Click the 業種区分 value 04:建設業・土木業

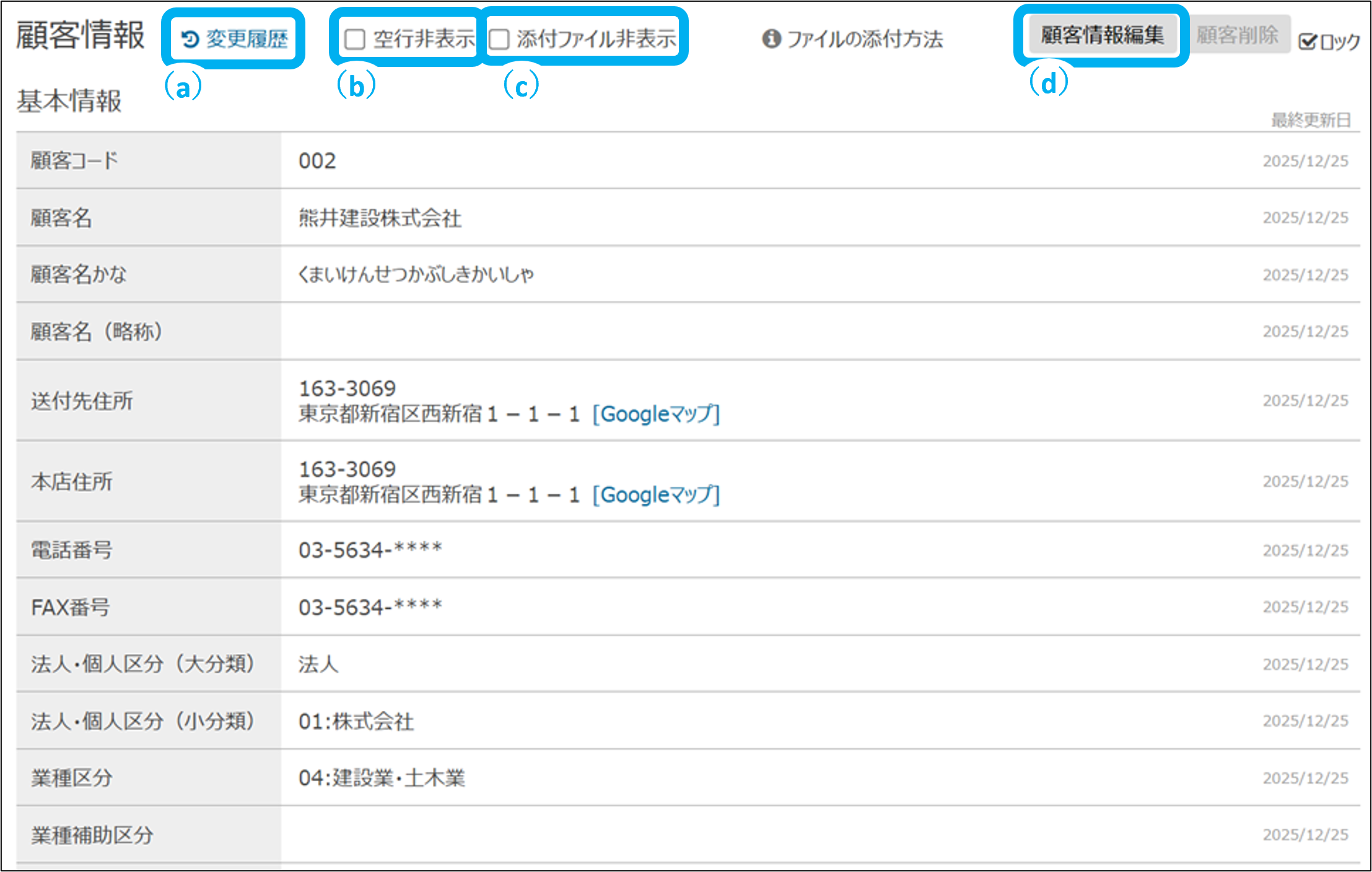[382, 778]
